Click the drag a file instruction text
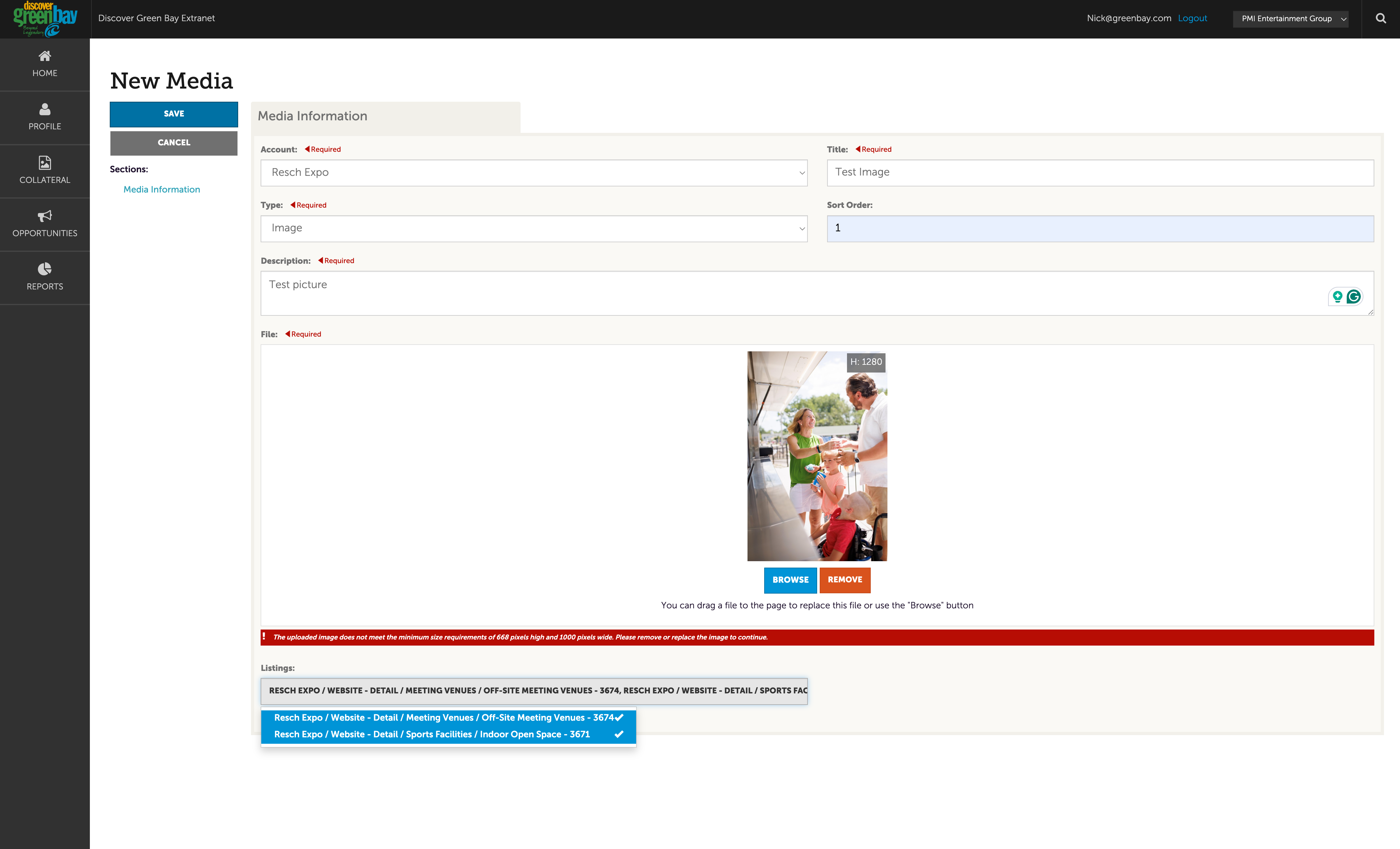 coord(817,605)
